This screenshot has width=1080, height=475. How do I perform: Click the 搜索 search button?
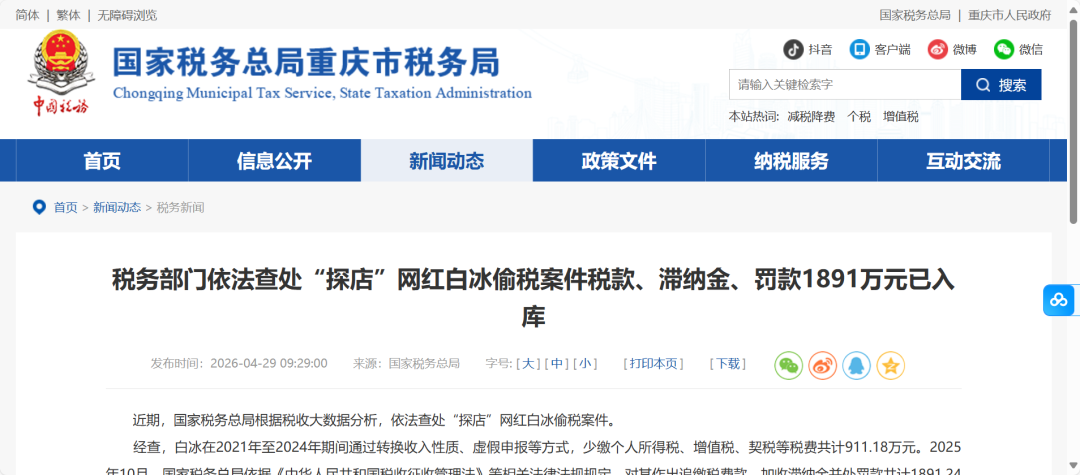(1001, 85)
